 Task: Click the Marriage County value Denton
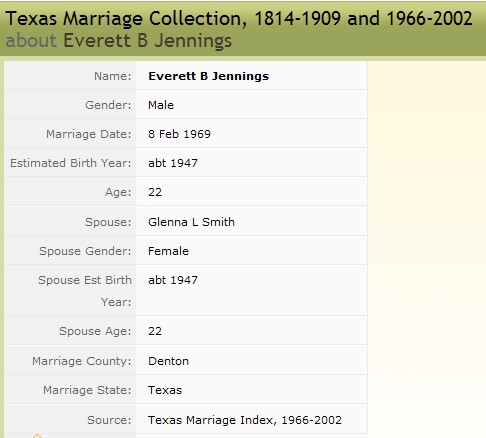point(168,361)
